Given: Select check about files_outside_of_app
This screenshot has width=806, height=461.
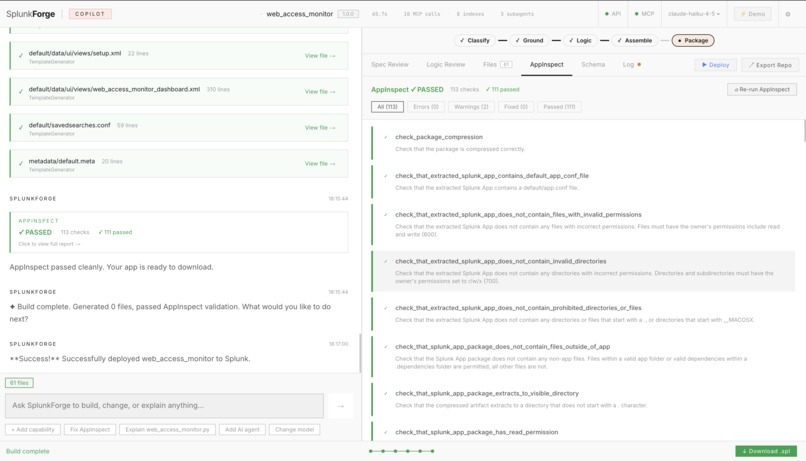Looking at the screenshot, I should point(583,356).
